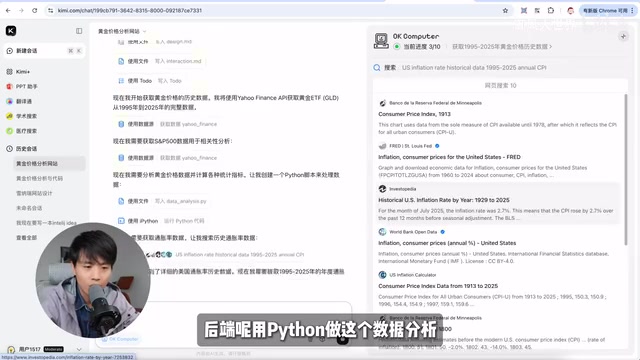Open Consumer Price Index Data 1913 to 2025
640x360 pixels.
pyautogui.click(x=438, y=286)
